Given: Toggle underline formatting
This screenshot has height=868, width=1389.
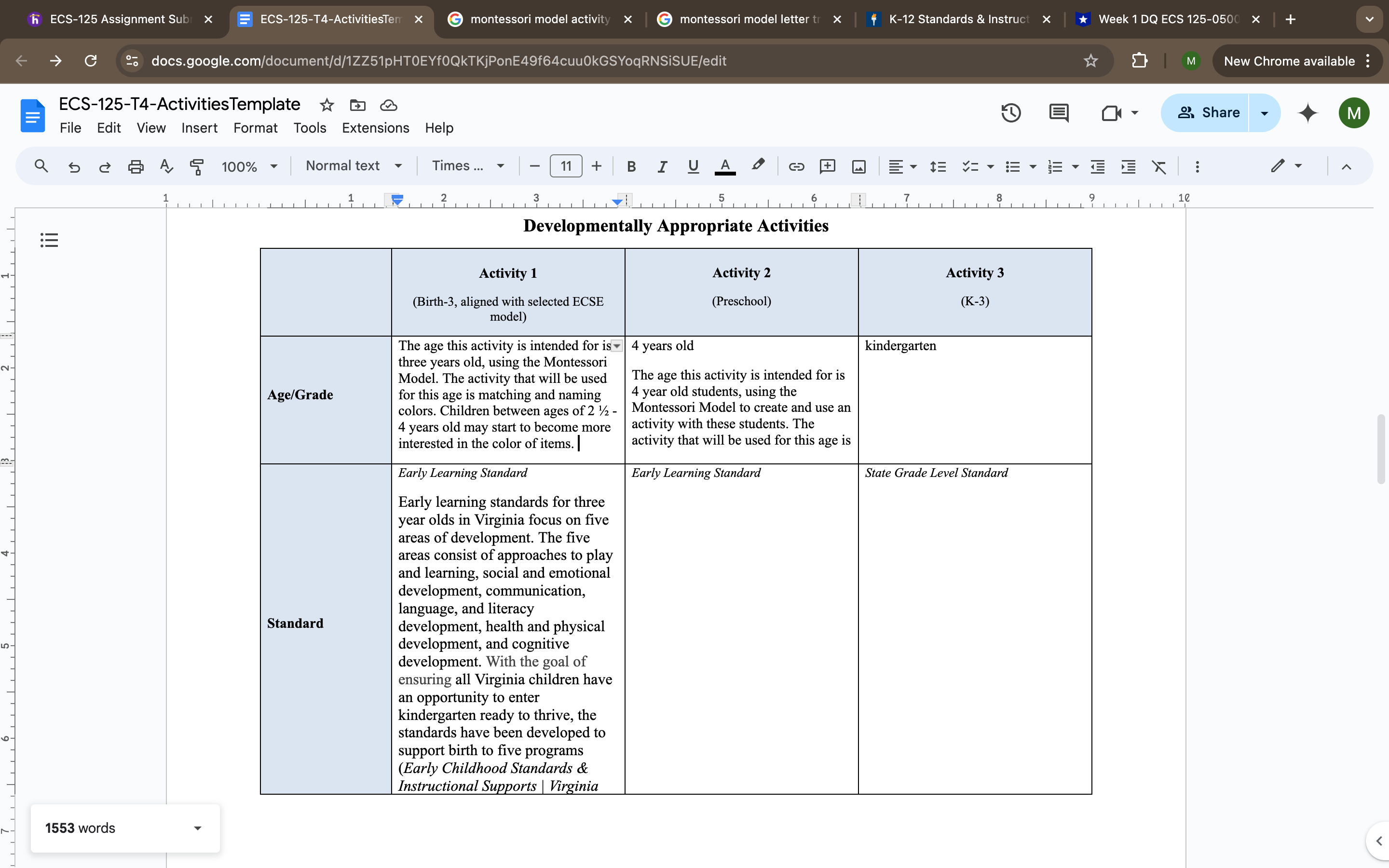Looking at the screenshot, I should click(x=694, y=166).
